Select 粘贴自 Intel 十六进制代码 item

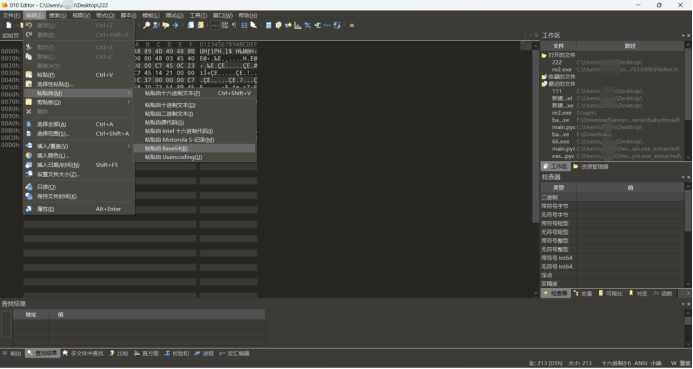click(194, 131)
